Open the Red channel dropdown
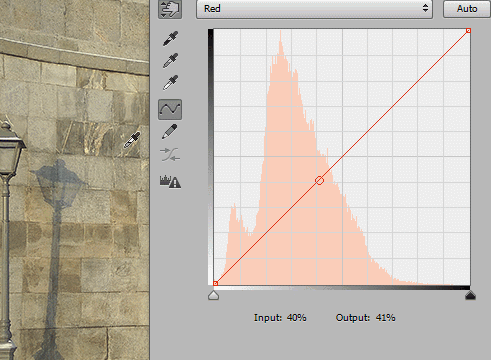The image size is (491, 360). 314,9
